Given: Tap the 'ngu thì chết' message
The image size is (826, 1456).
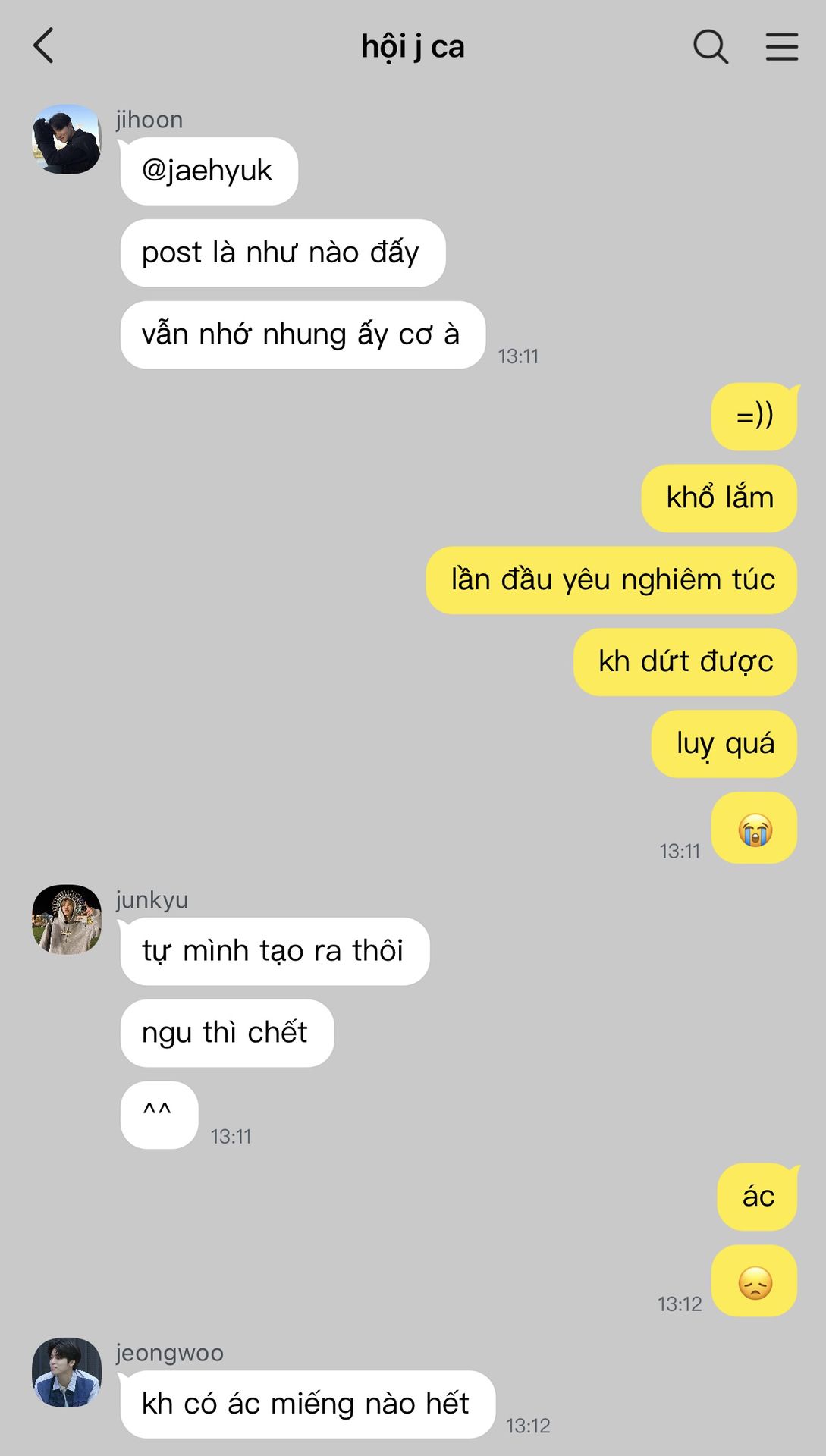Looking at the screenshot, I should pos(227,1033).
